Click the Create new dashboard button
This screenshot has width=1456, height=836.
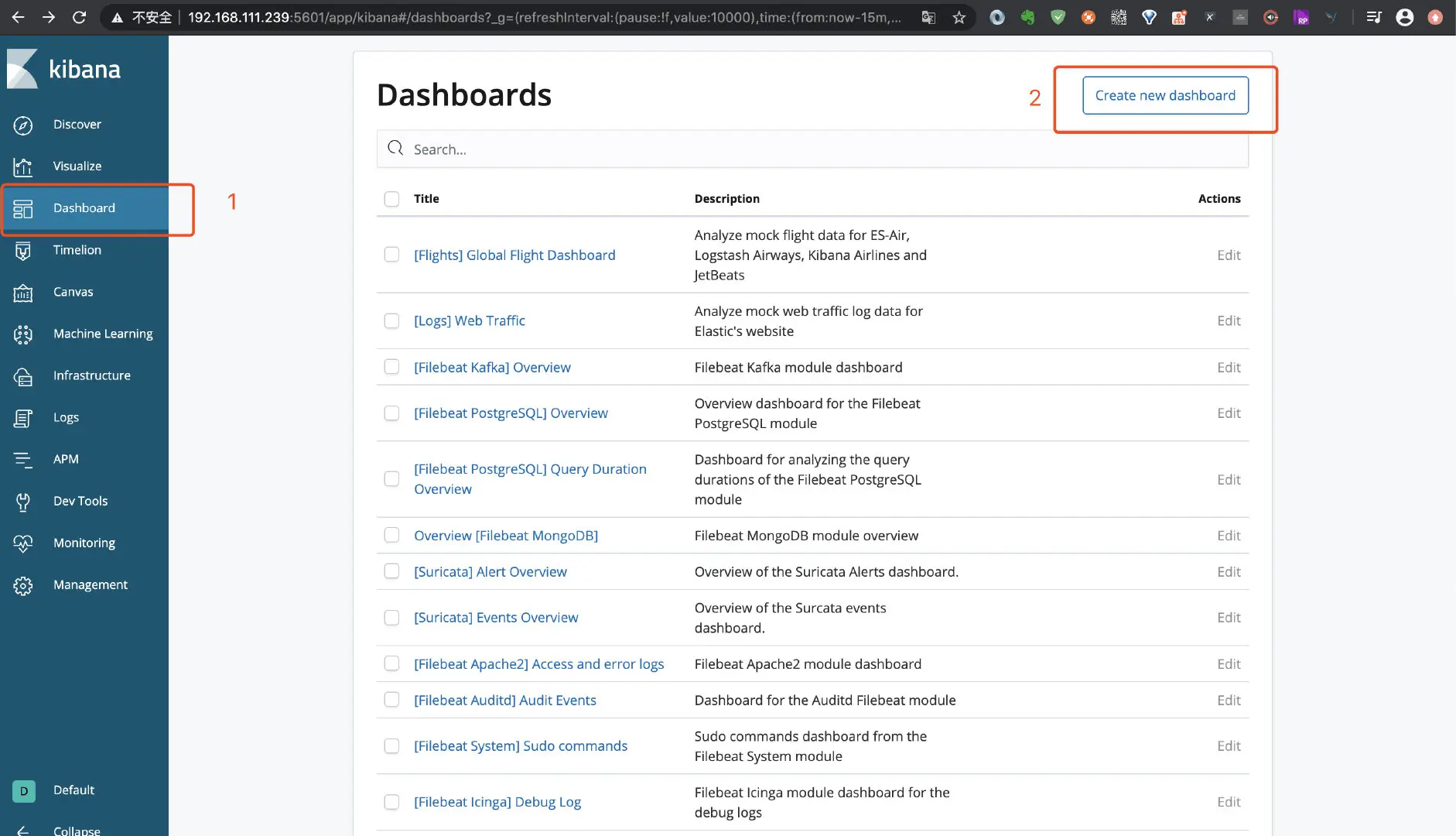click(1165, 95)
